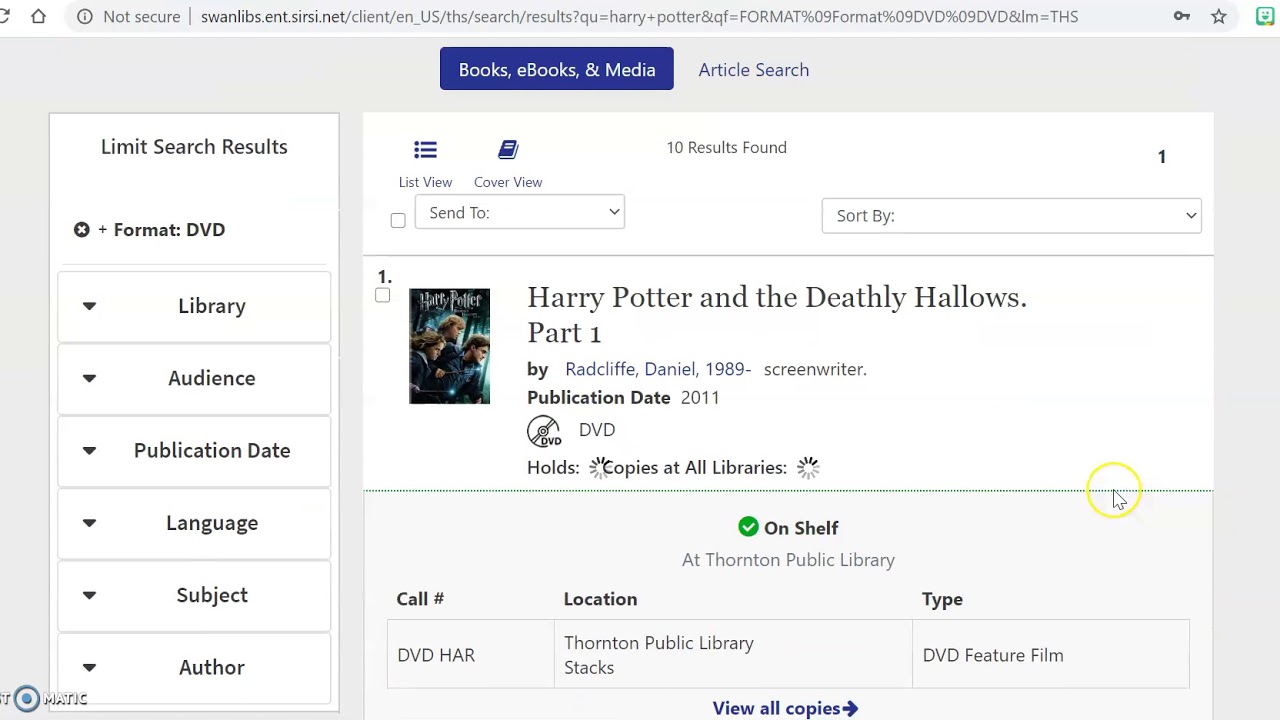1280x720 pixels.
Task: Click View all copies link
Action: click(x=785, y=708)
